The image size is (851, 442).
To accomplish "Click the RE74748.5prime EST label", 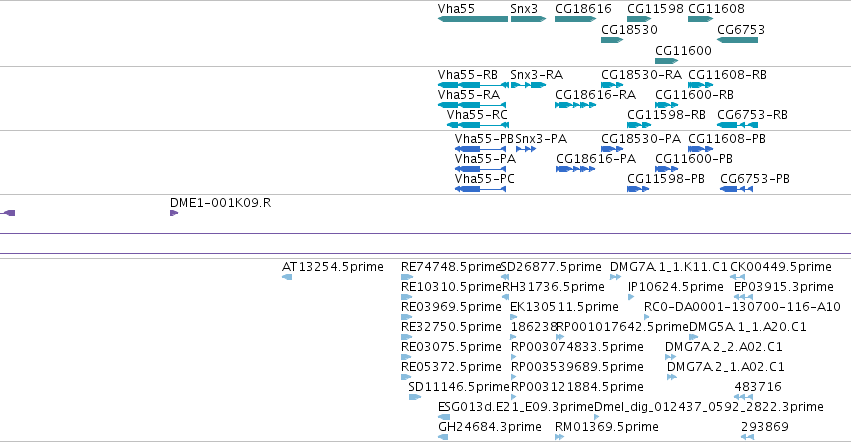I will click(x=451, y=267).
